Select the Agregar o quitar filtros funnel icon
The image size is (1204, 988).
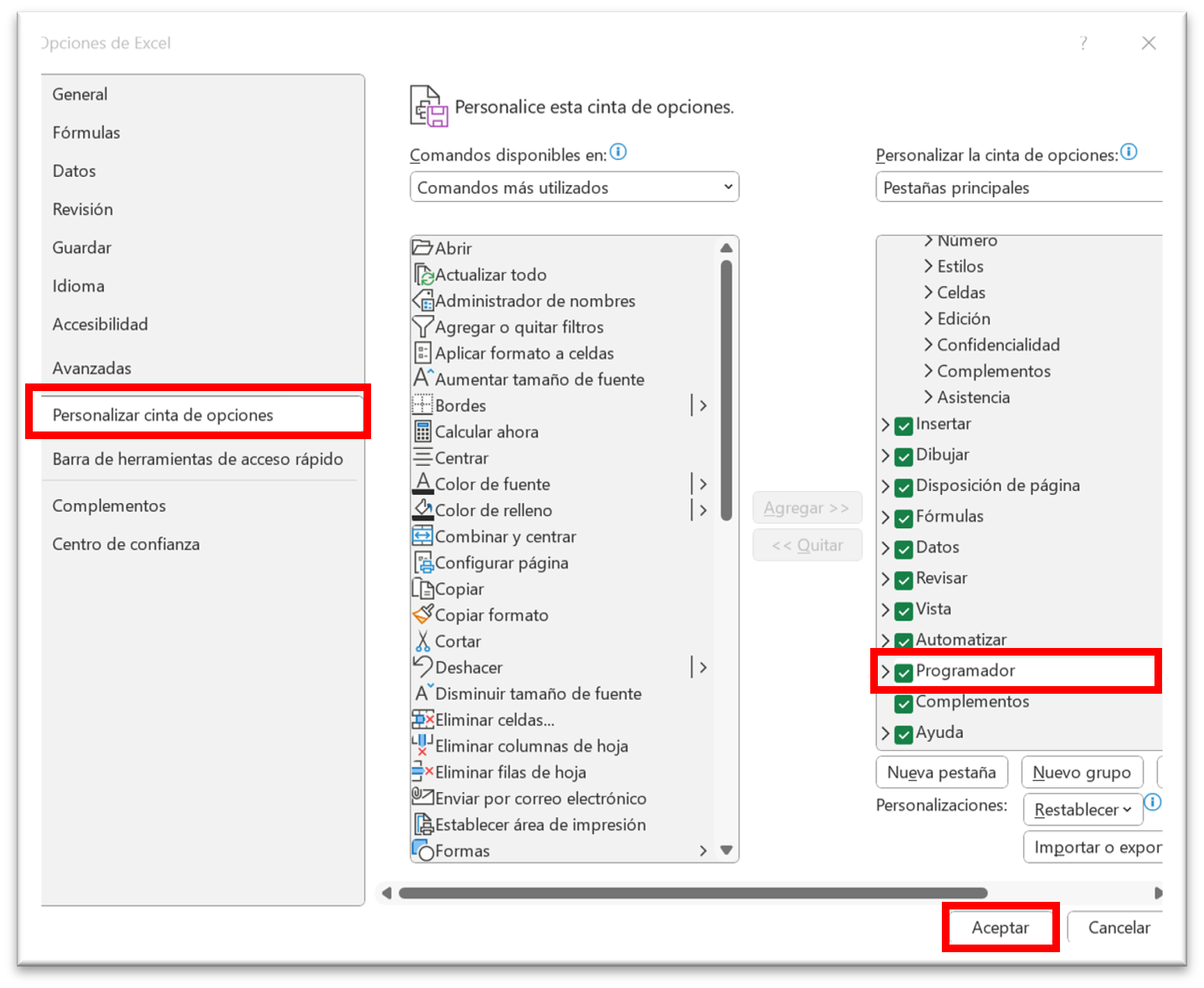pyautogui.click(x=423, y=326)
